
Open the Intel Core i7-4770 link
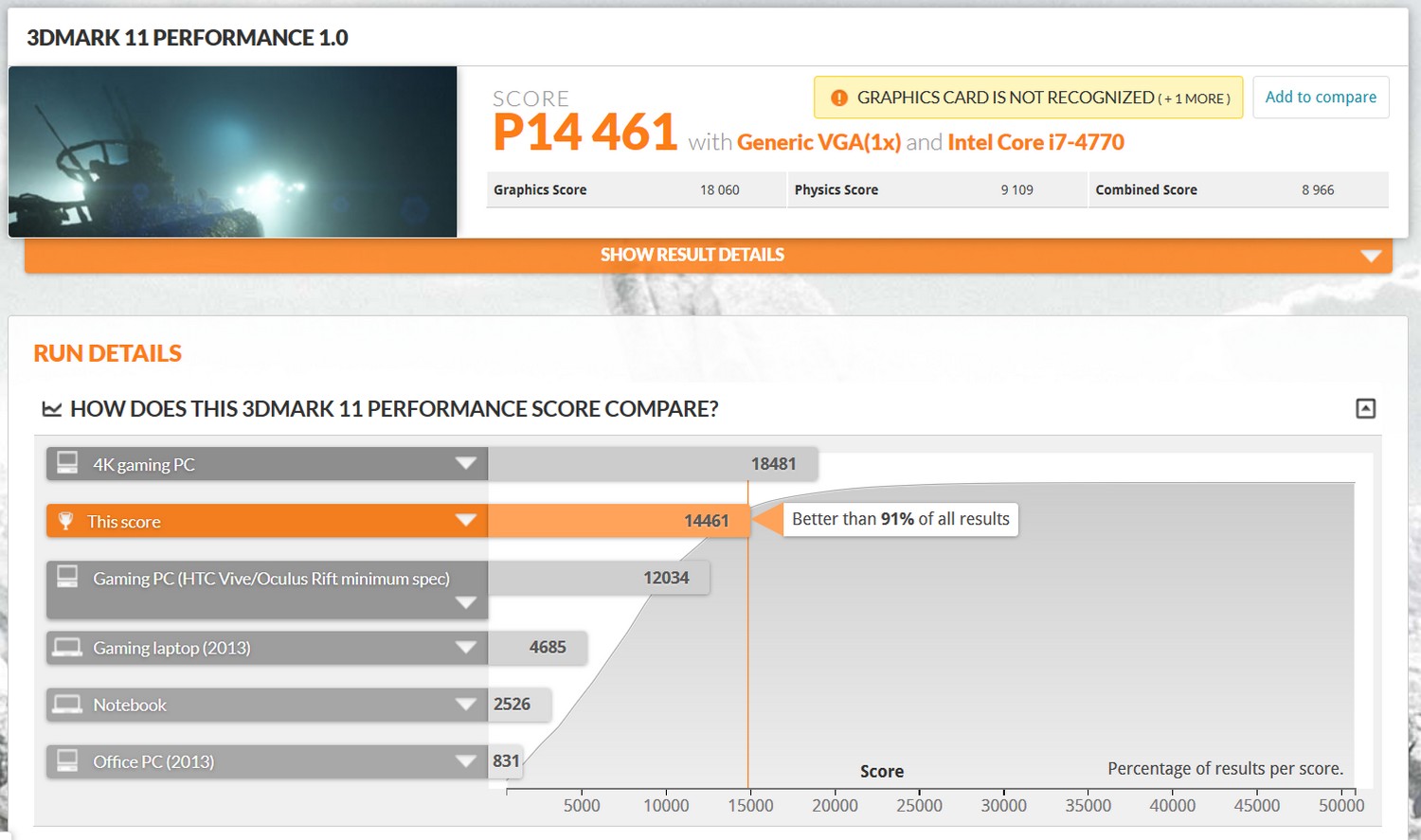(1035, 142)
